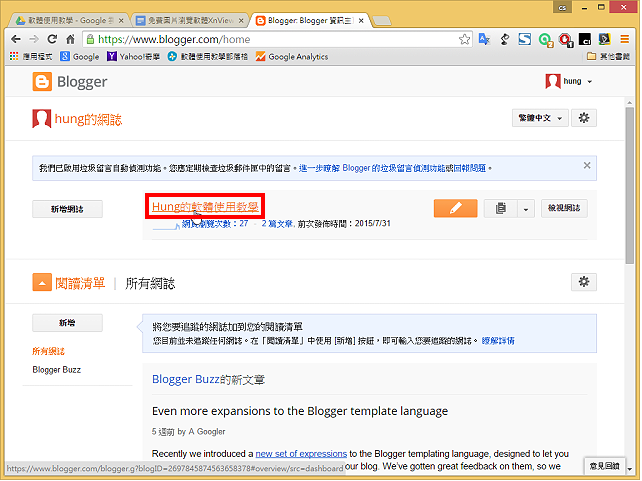Select Blogger Buzz in the sidebar
The image size is (642, 481).
point(57,370)
